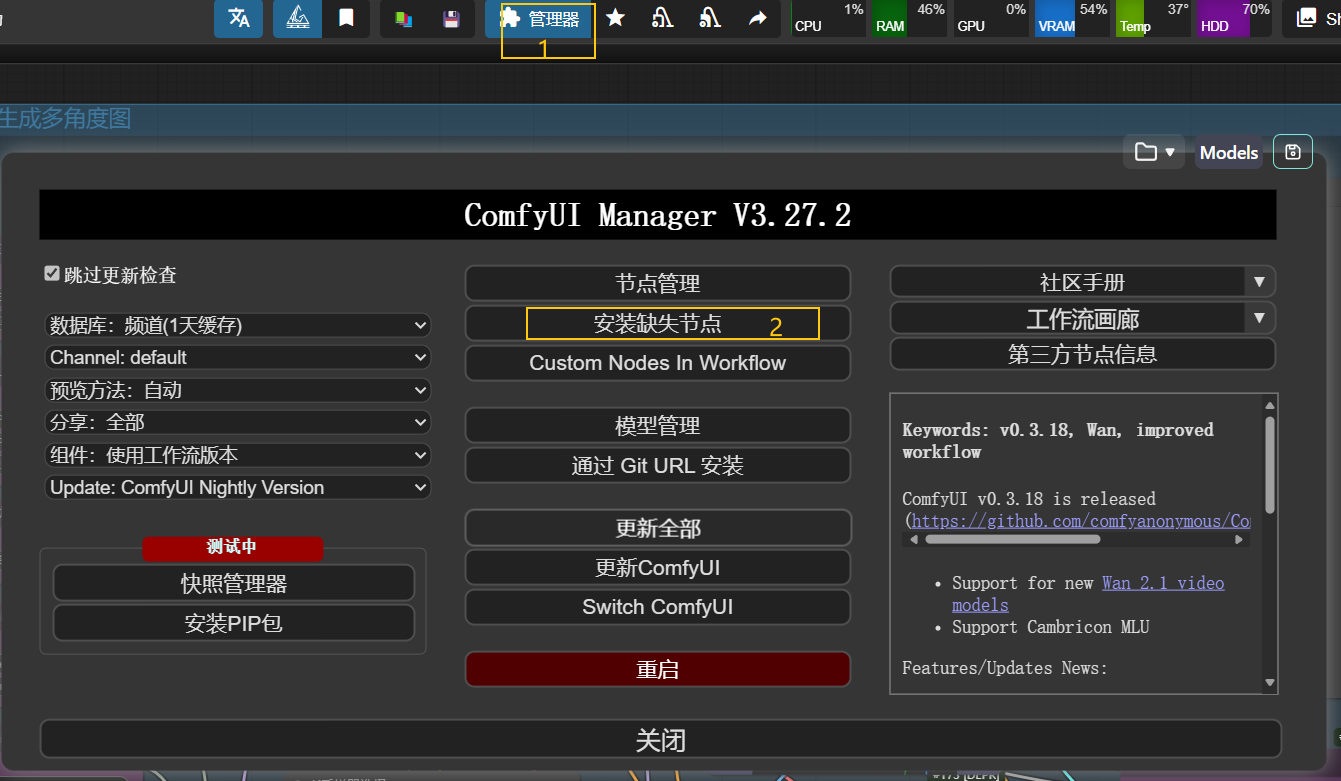Click the VRAM usage monitor
Viewport: 1341px width, 781px height.
(x=1072, y=18)
